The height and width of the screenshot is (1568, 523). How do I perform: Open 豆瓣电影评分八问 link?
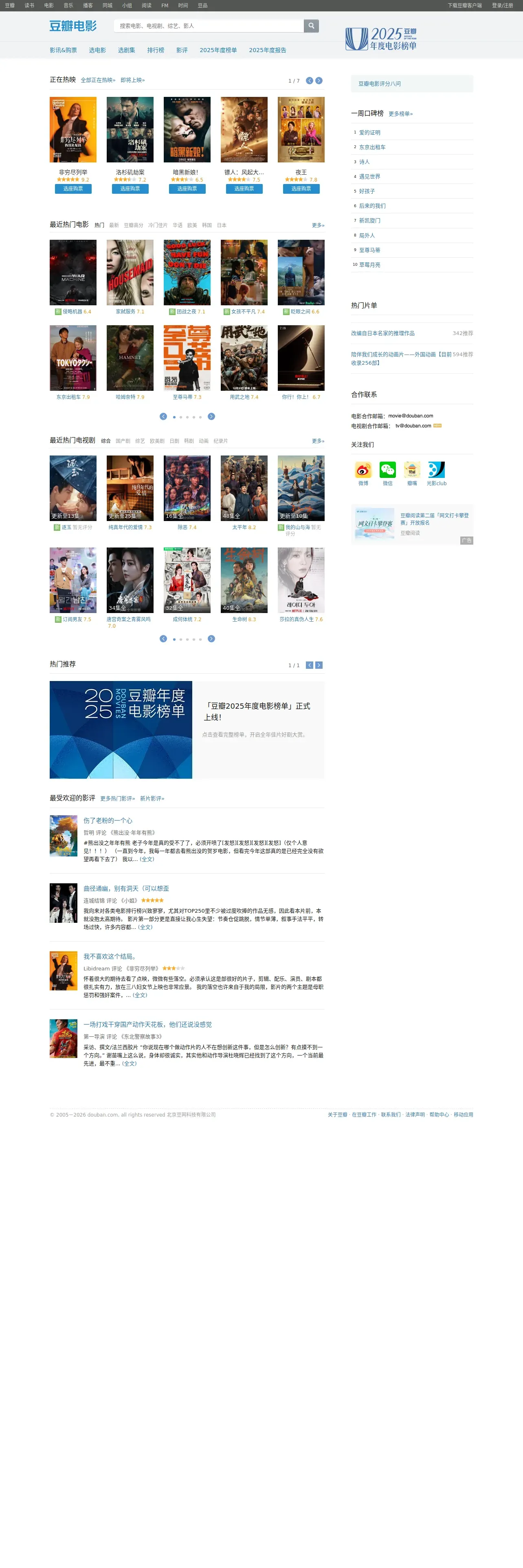[x=379, y=84]
